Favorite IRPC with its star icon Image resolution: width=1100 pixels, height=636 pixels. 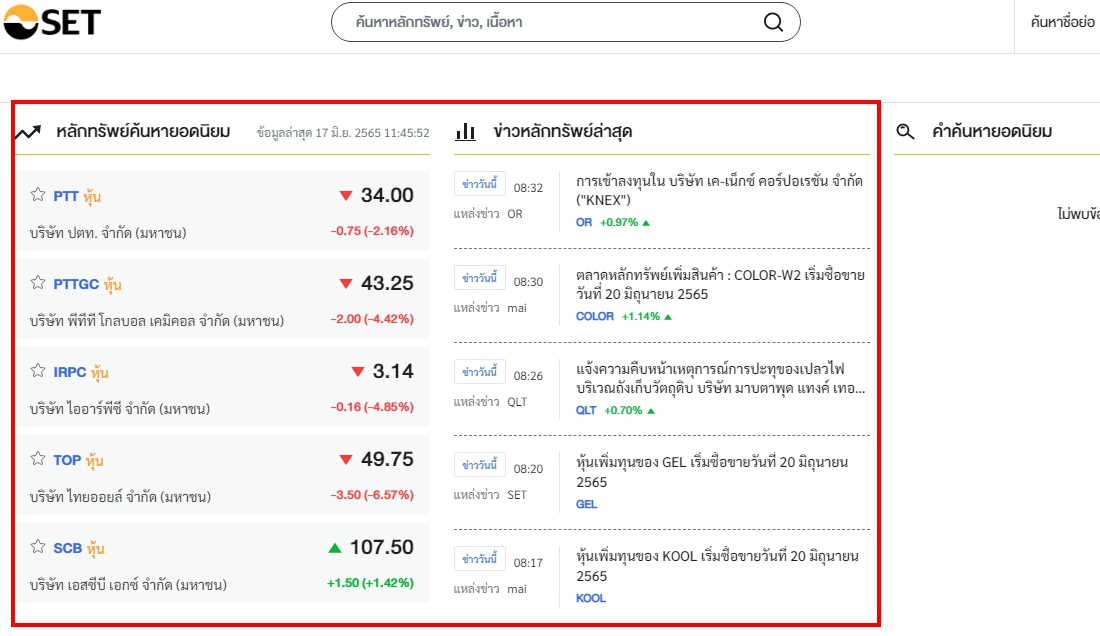click(x=38, y=371)
